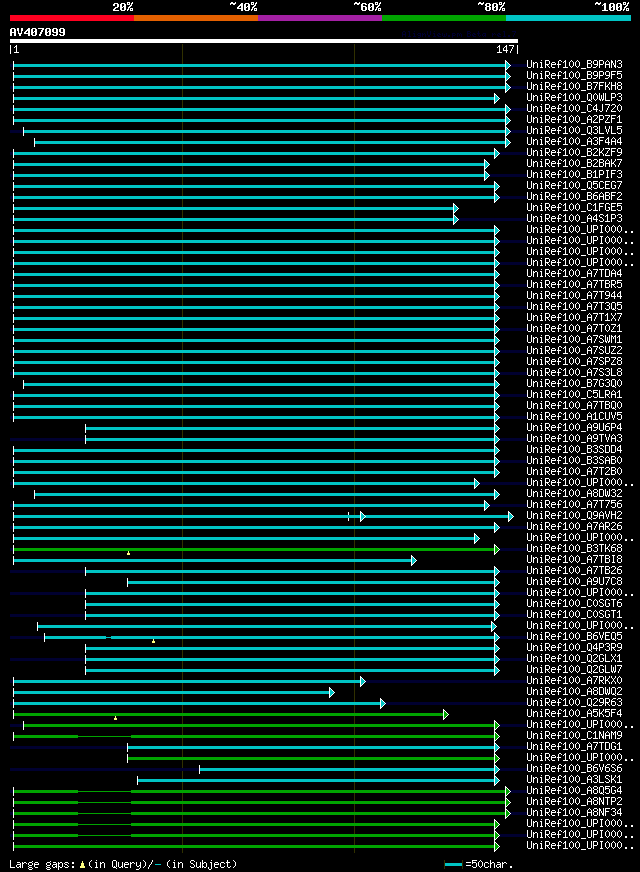
Task: Click the orange ~40% identity legend segment
Action: [196, 18]
